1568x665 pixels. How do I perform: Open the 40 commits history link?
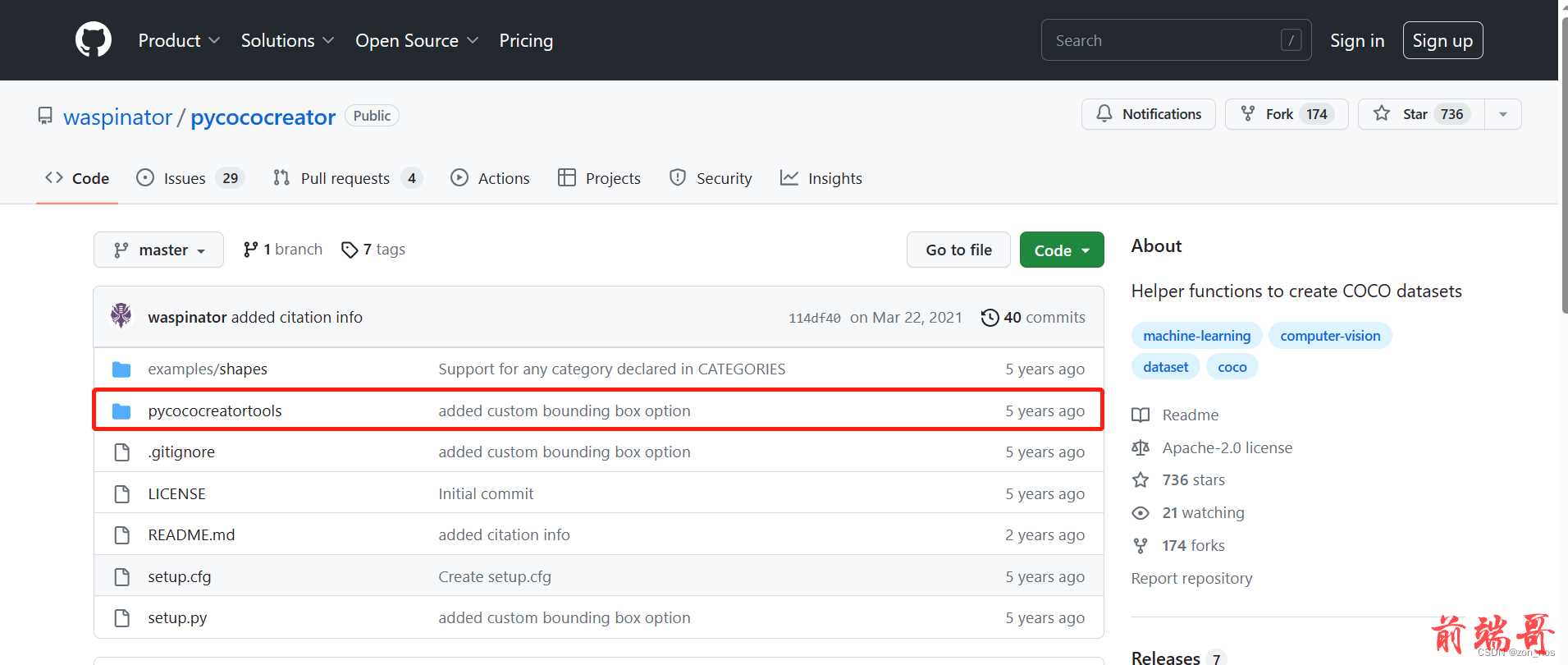1034,317
